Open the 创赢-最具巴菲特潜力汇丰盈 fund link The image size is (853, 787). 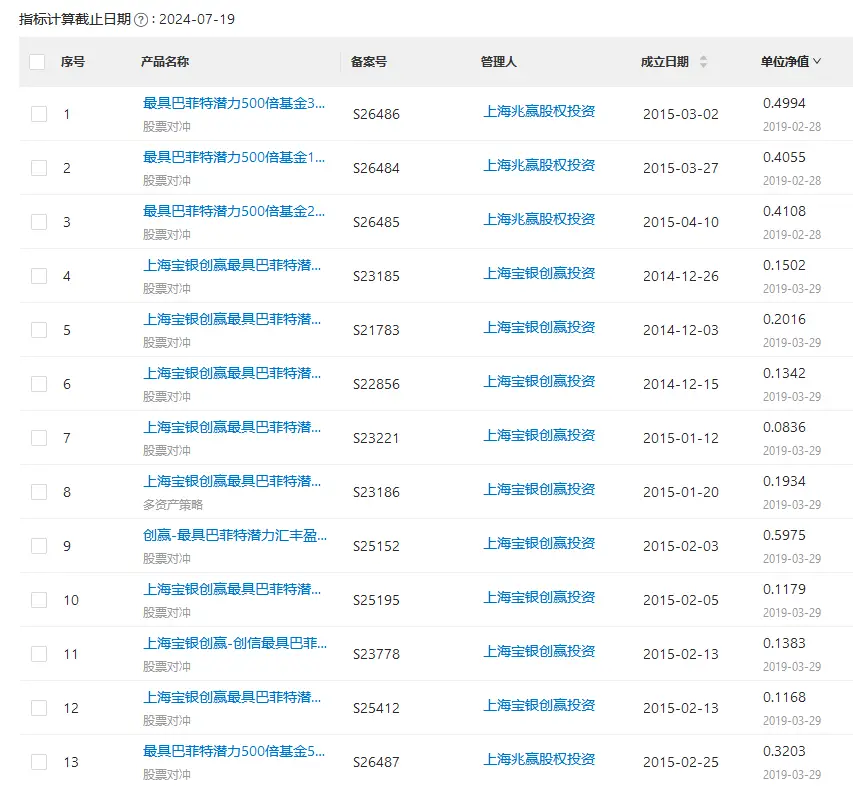click(234, 535)
